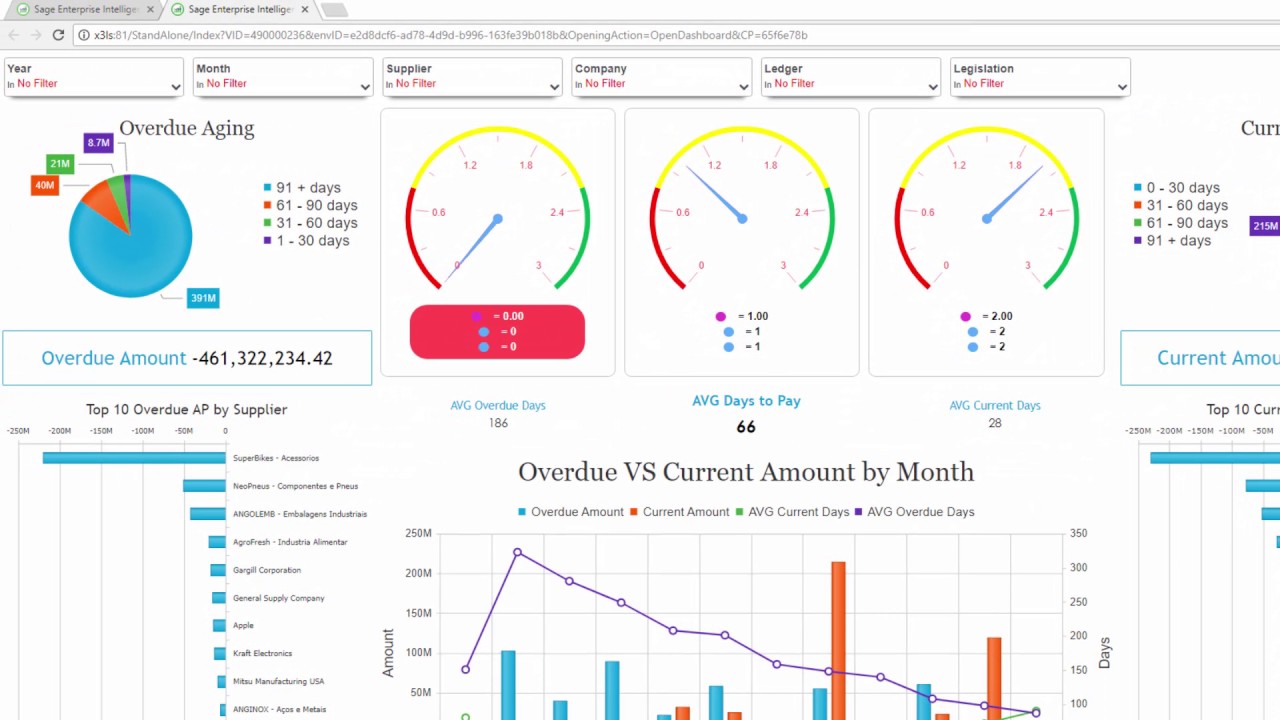
Task: Click the Overdue Aging chart title
Action: click(187, 128)
